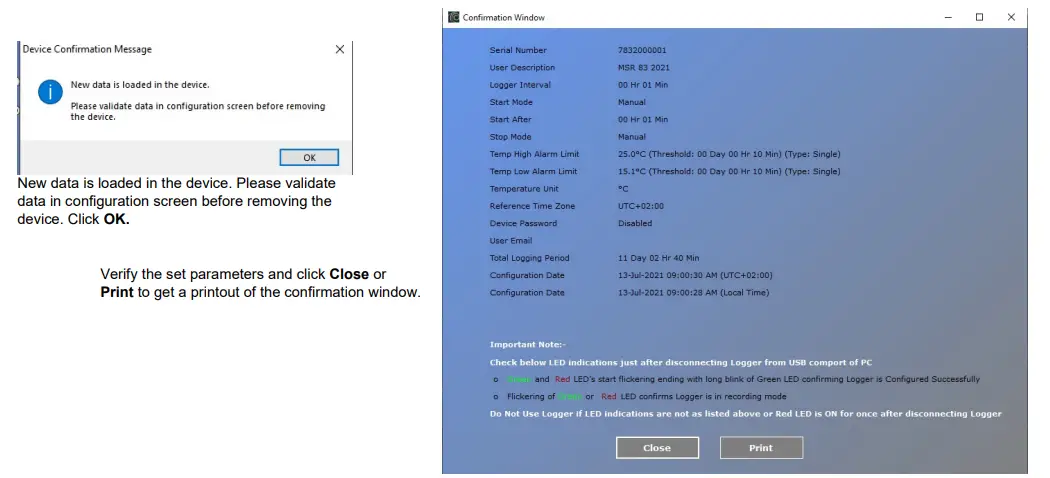Click the Start After label
1050x478 pixels.
pos(512,120)
